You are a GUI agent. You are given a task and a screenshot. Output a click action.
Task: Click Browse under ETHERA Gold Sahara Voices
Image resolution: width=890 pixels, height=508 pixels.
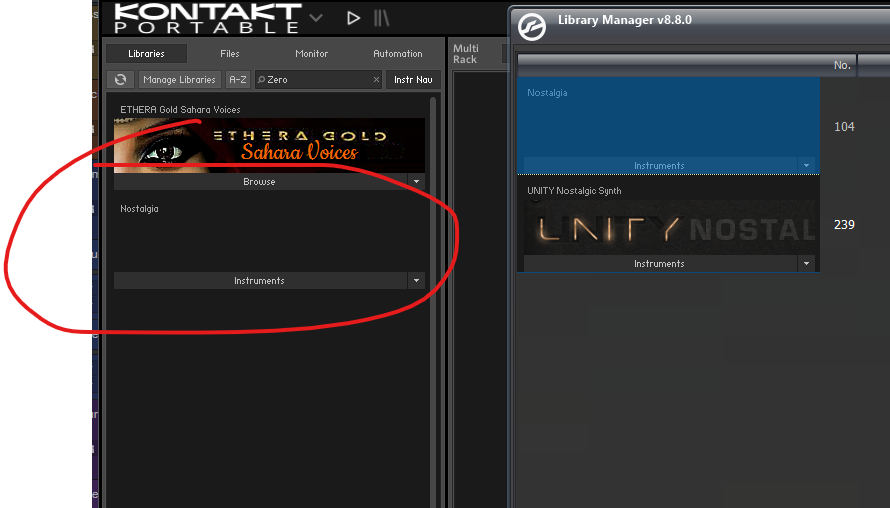(260, 182)
